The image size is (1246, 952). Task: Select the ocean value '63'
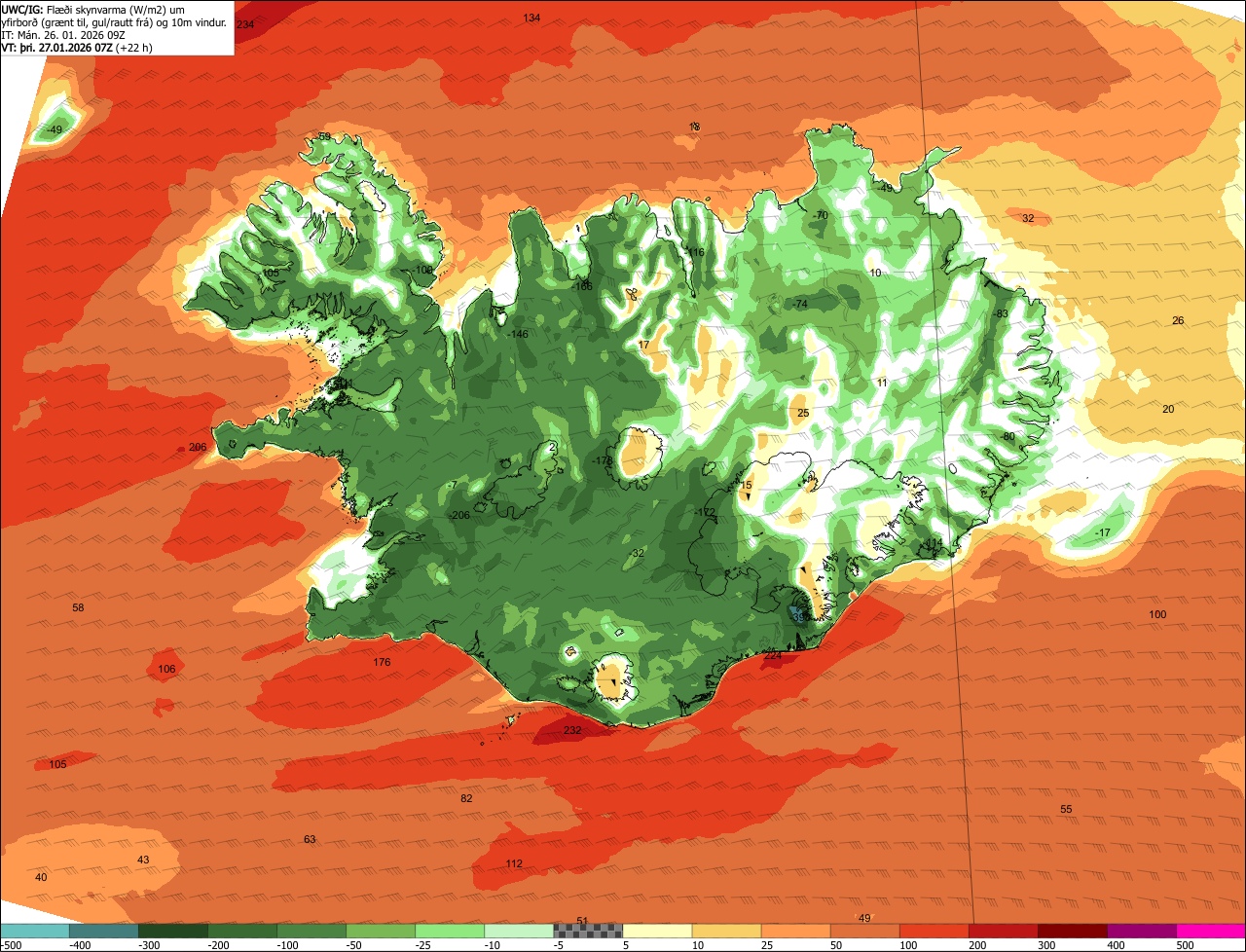(310, 840)
